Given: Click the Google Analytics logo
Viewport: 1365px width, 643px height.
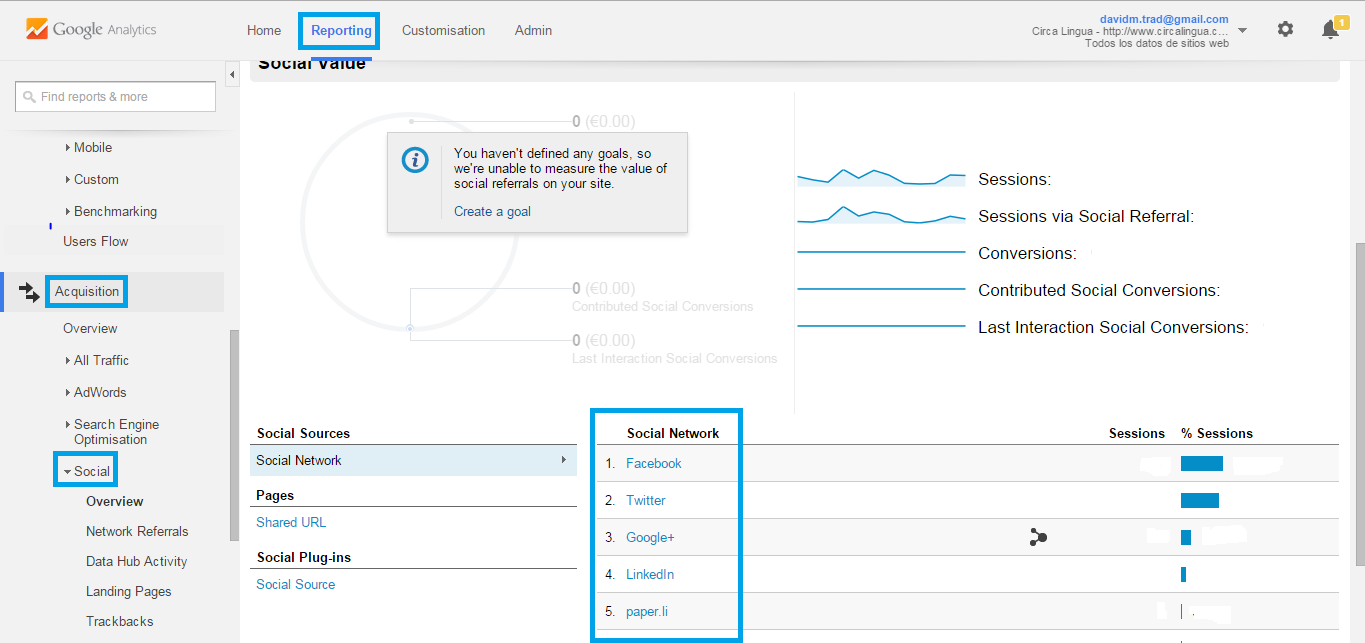Looking at the screenshot, I should tap(91, 30).
